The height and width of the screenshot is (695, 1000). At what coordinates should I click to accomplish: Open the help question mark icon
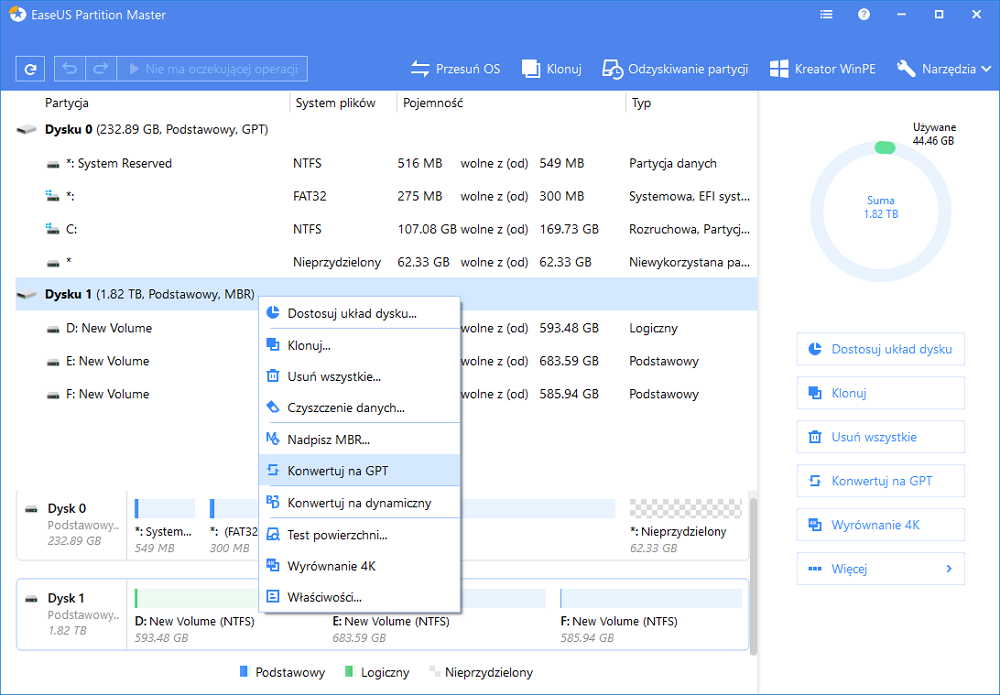point(864,14)
